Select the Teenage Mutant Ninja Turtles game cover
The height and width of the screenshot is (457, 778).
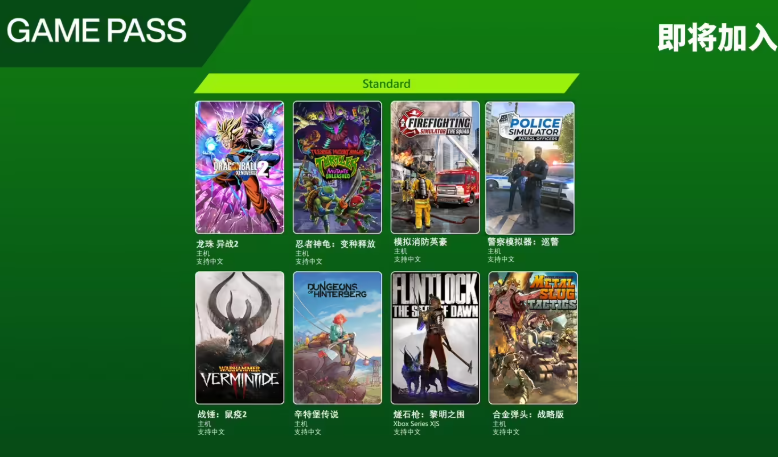337,168
